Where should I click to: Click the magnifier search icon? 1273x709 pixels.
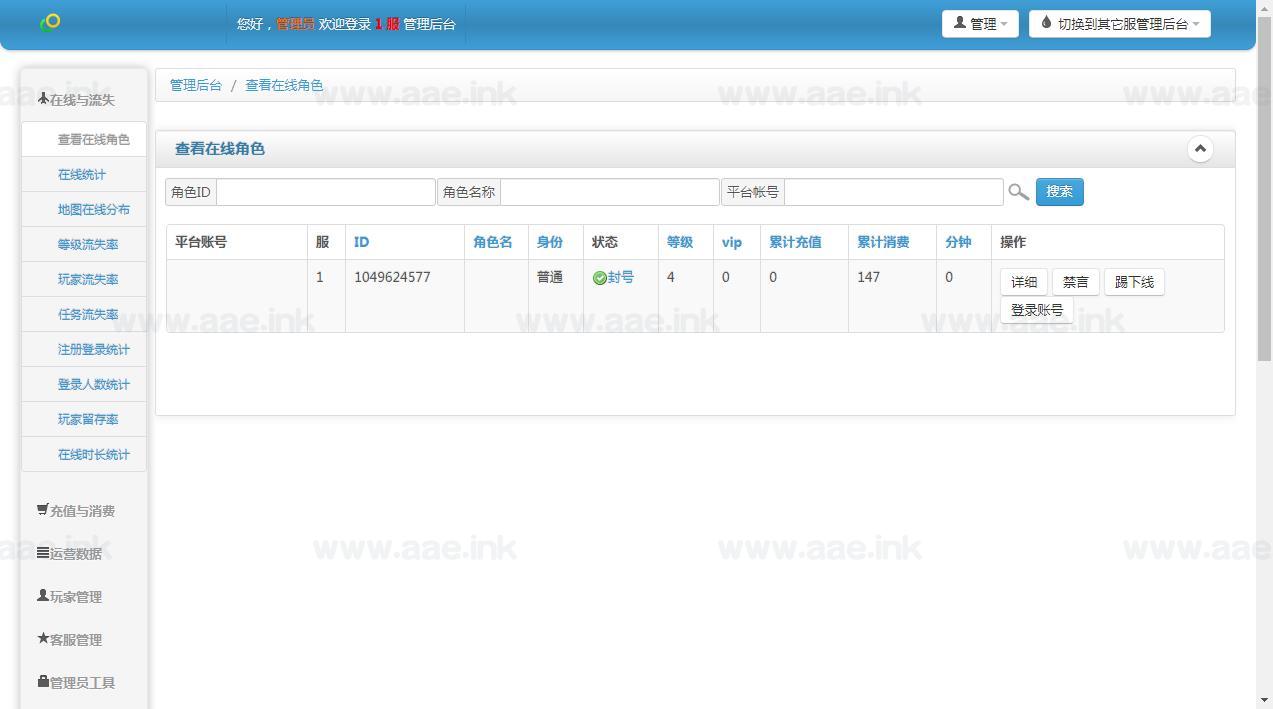point(1017,192)
